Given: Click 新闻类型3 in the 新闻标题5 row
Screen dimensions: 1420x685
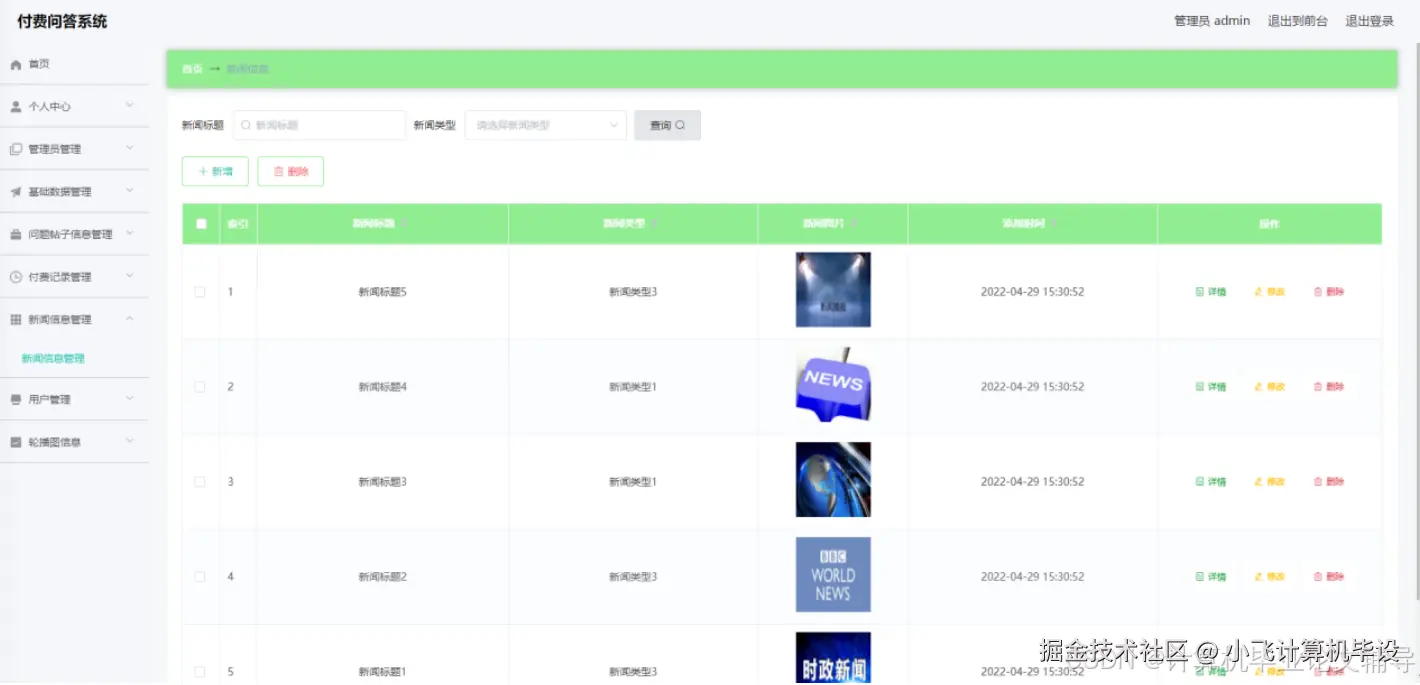Looking at the screenshot, I should pyautogui.click(x=633, y=292).
